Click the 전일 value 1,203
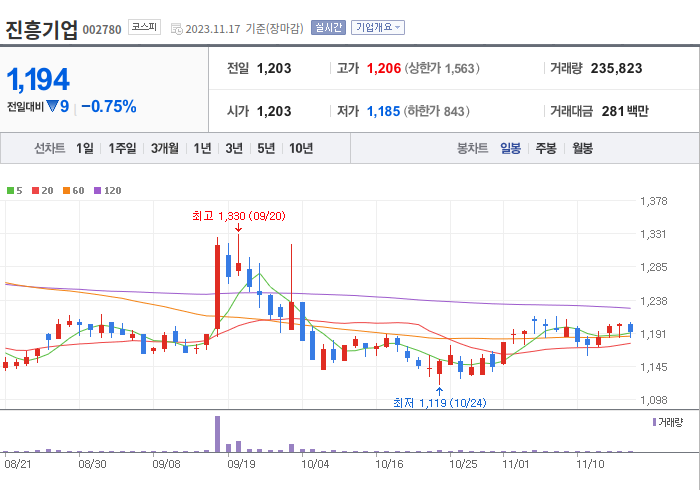 click(x=274, y=68)
